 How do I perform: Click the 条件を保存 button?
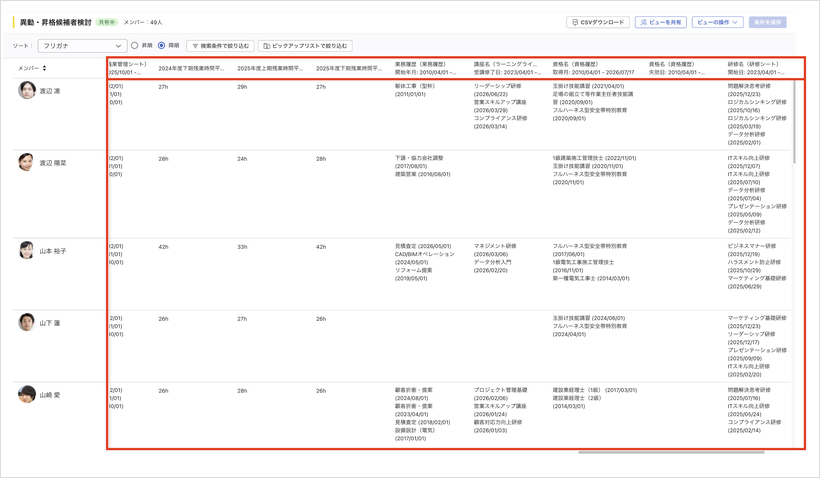[767, 22]
